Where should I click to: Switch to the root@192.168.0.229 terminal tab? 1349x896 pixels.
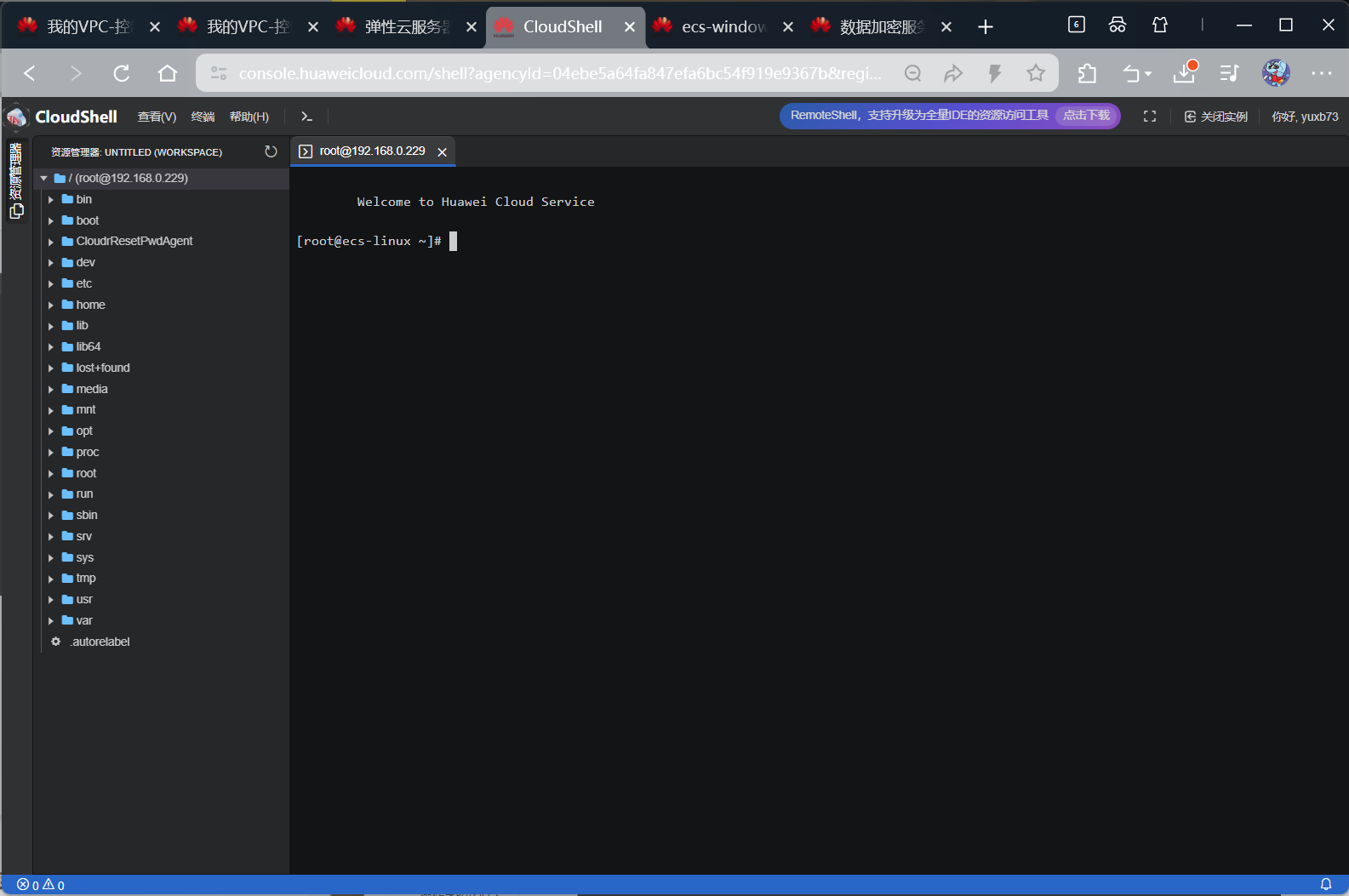pyautogui.click(x=372, y=151)
